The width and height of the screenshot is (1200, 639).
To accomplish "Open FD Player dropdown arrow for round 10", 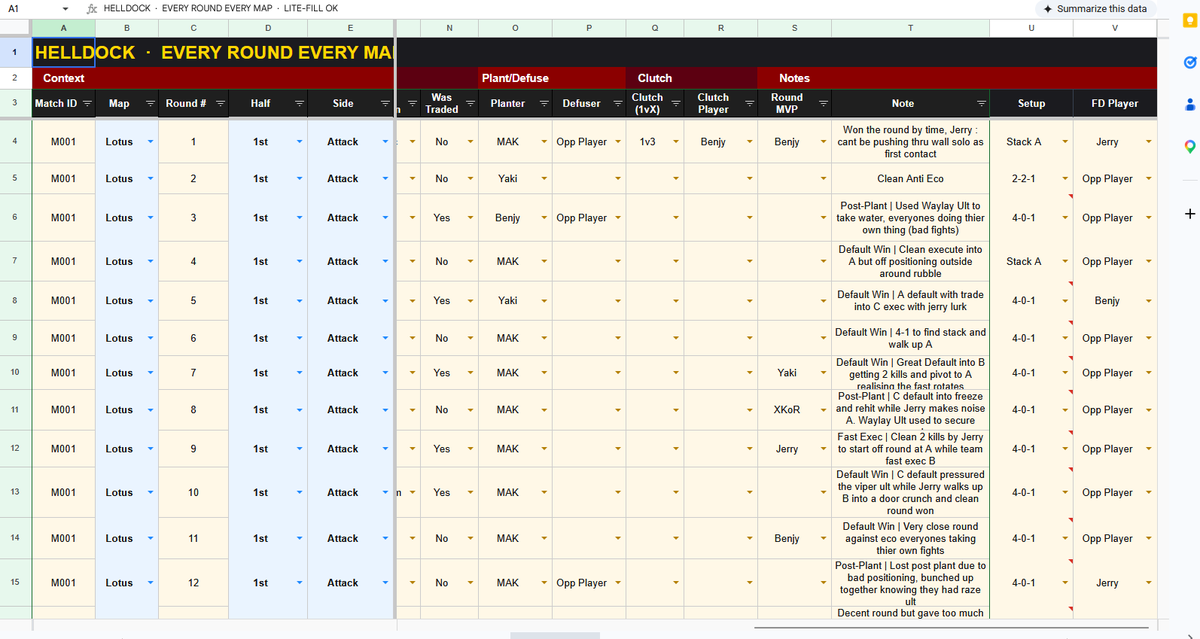I will pyautogui.click(x=1148, y=493).
